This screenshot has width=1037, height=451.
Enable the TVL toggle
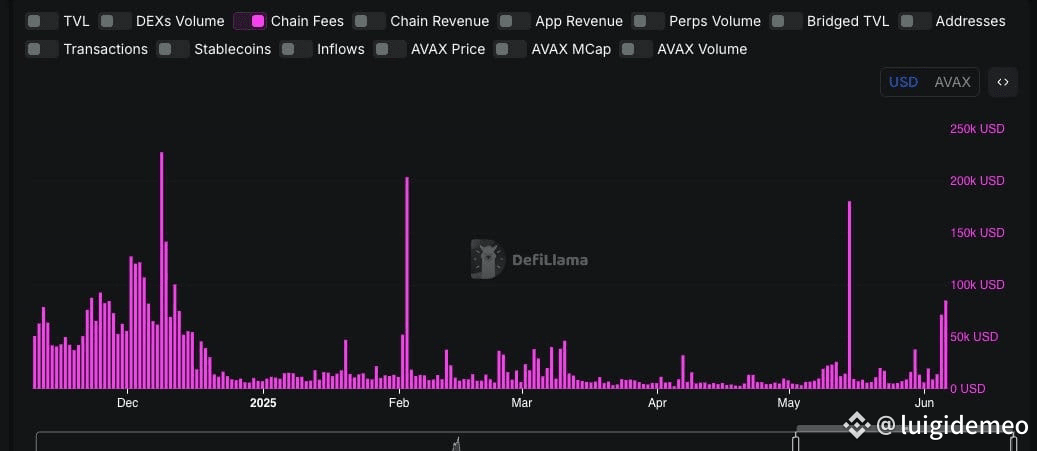point(42,21)
